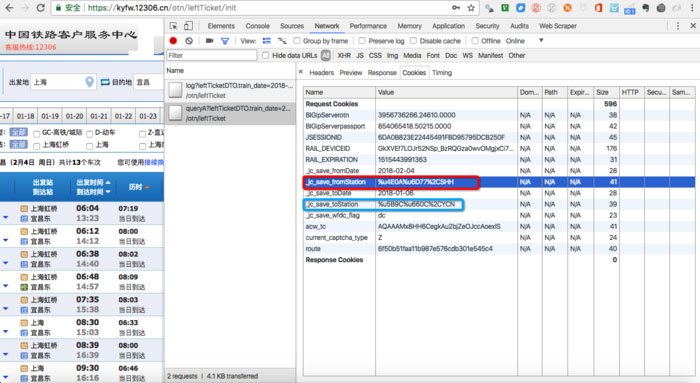Select the 01-20 date tab
700x383 pixels.
[x=74, y=116]
